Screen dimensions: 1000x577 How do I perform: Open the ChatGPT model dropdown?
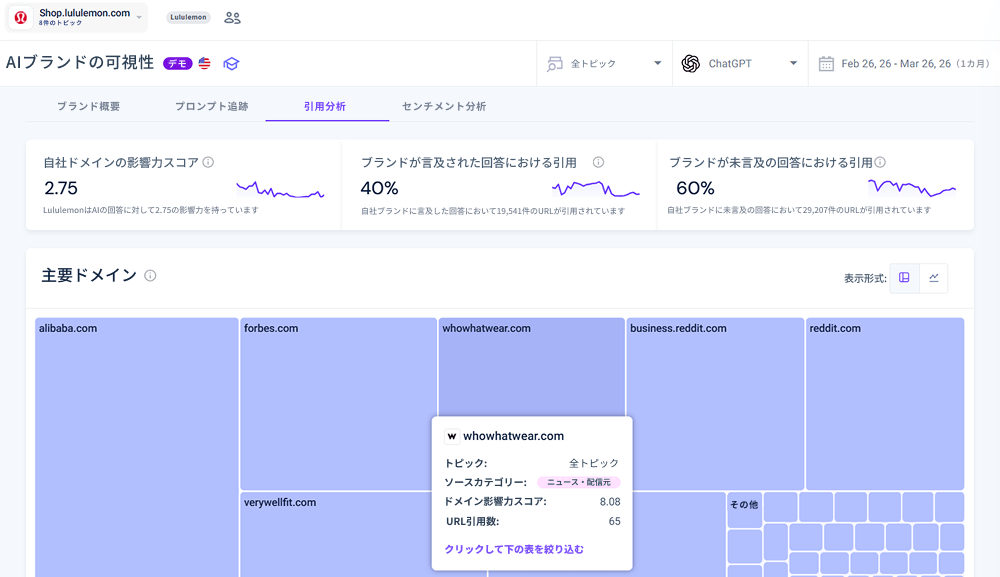pos(740,64)
